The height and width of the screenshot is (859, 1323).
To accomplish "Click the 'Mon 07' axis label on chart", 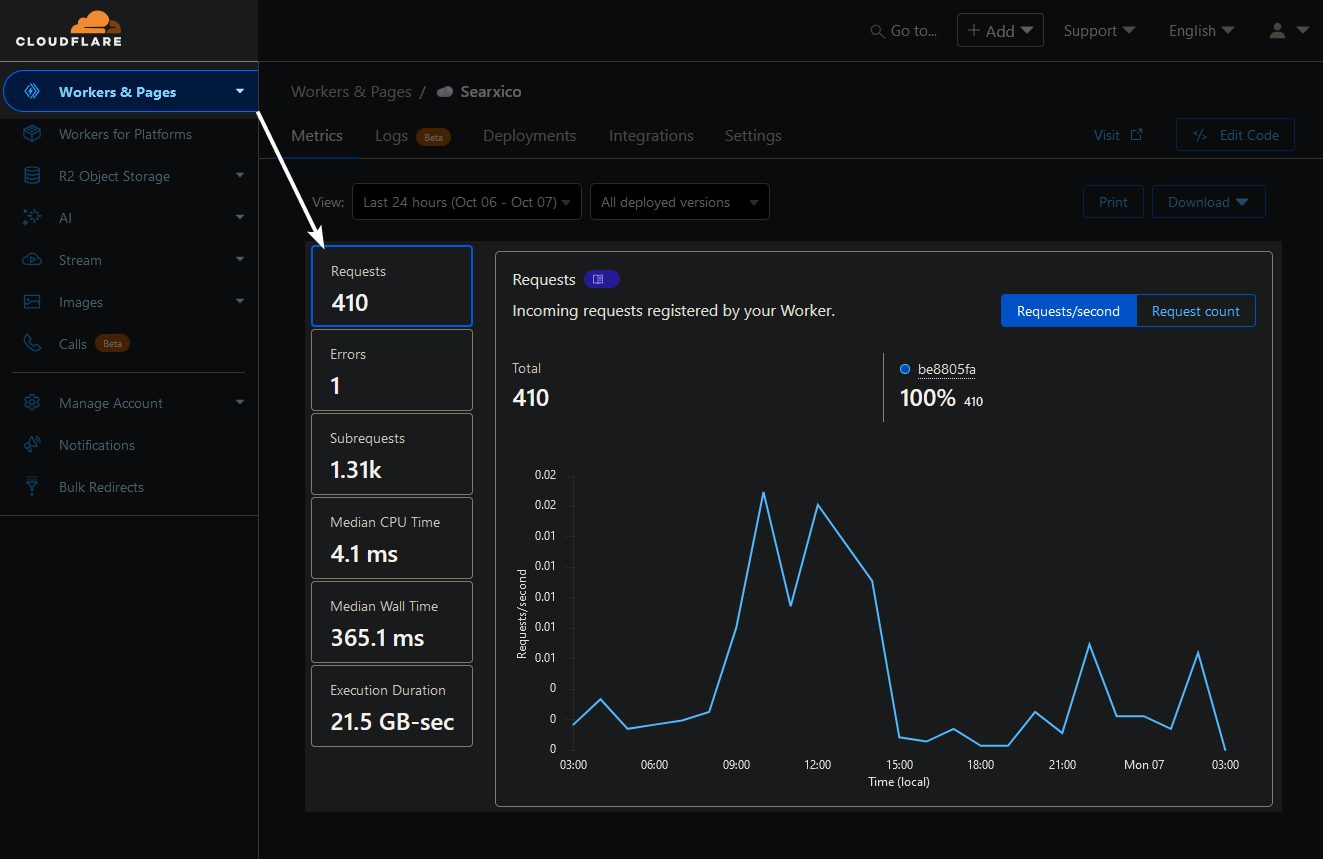I will pos(1144,765).
